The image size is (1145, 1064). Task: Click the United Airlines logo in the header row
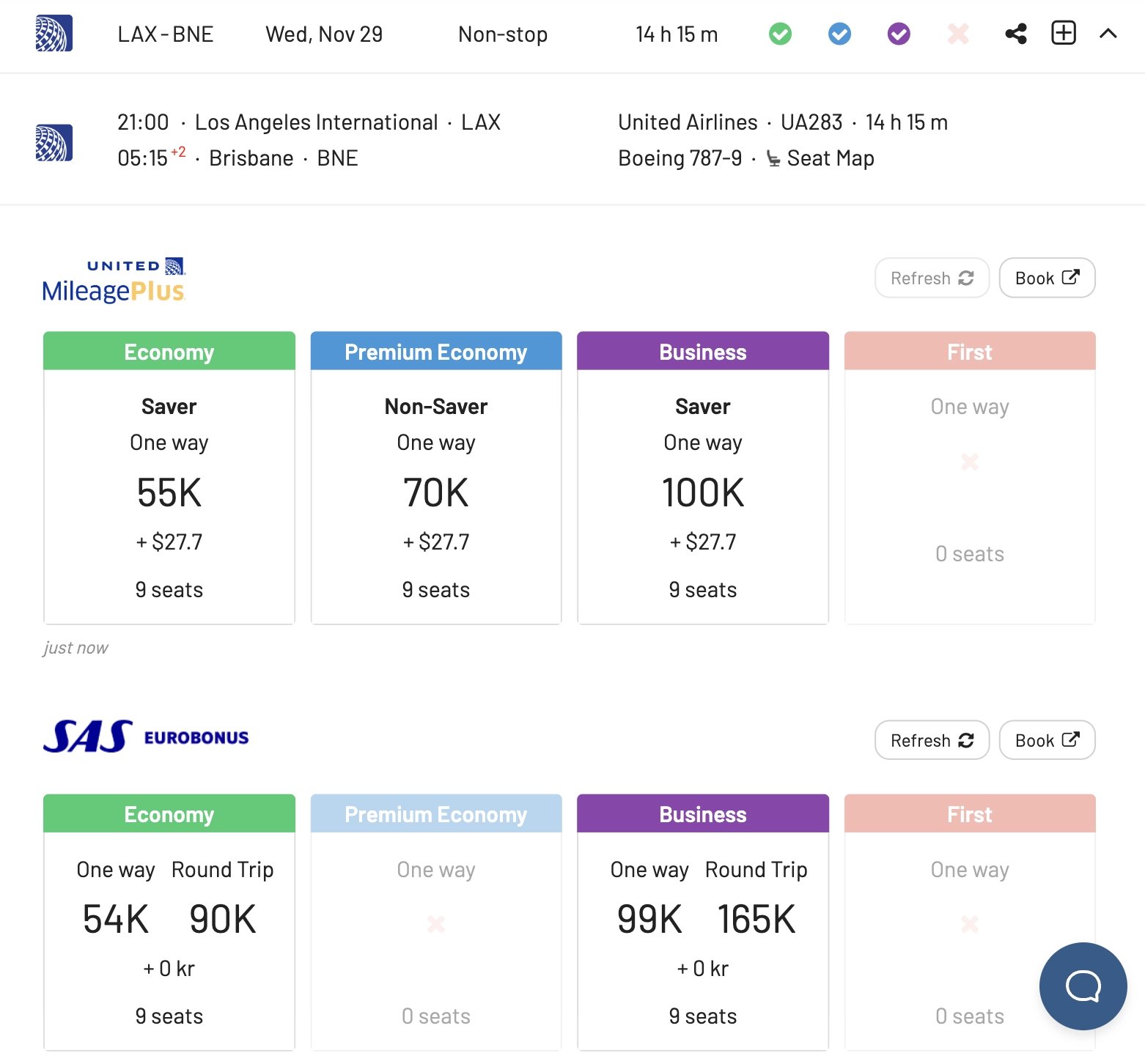[54, 34]
